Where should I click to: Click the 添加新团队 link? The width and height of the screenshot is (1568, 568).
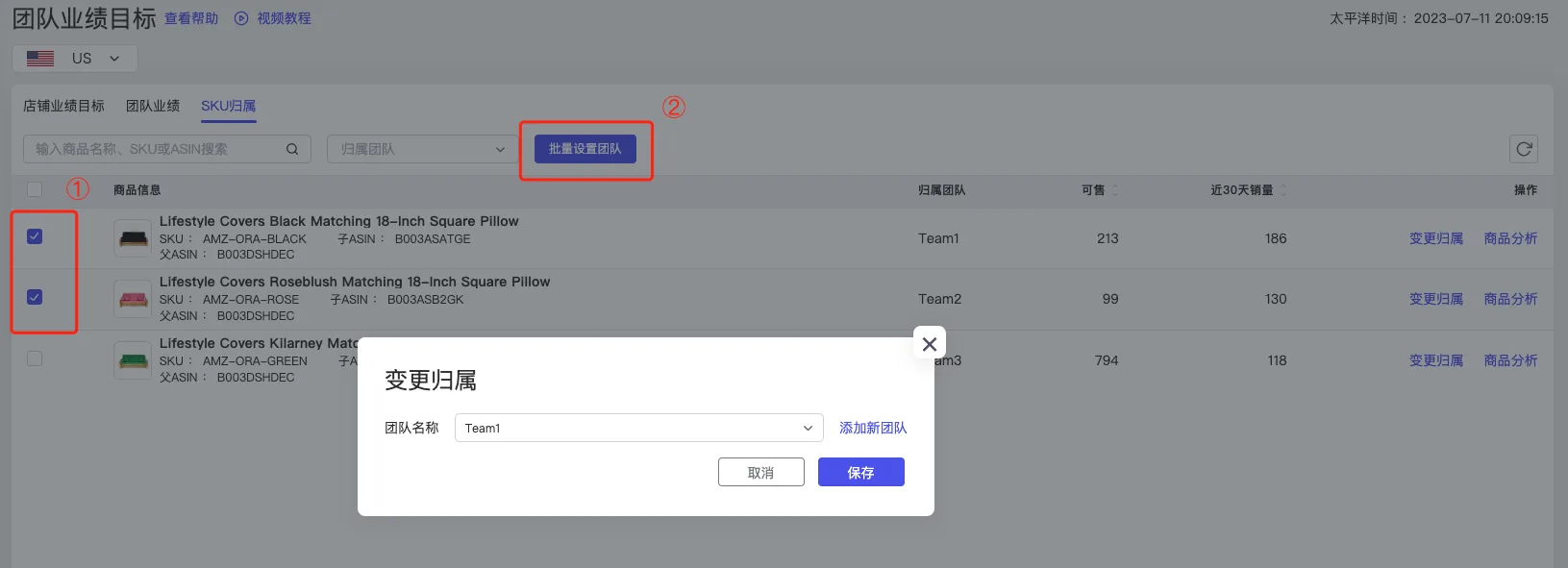click(873, 428)
